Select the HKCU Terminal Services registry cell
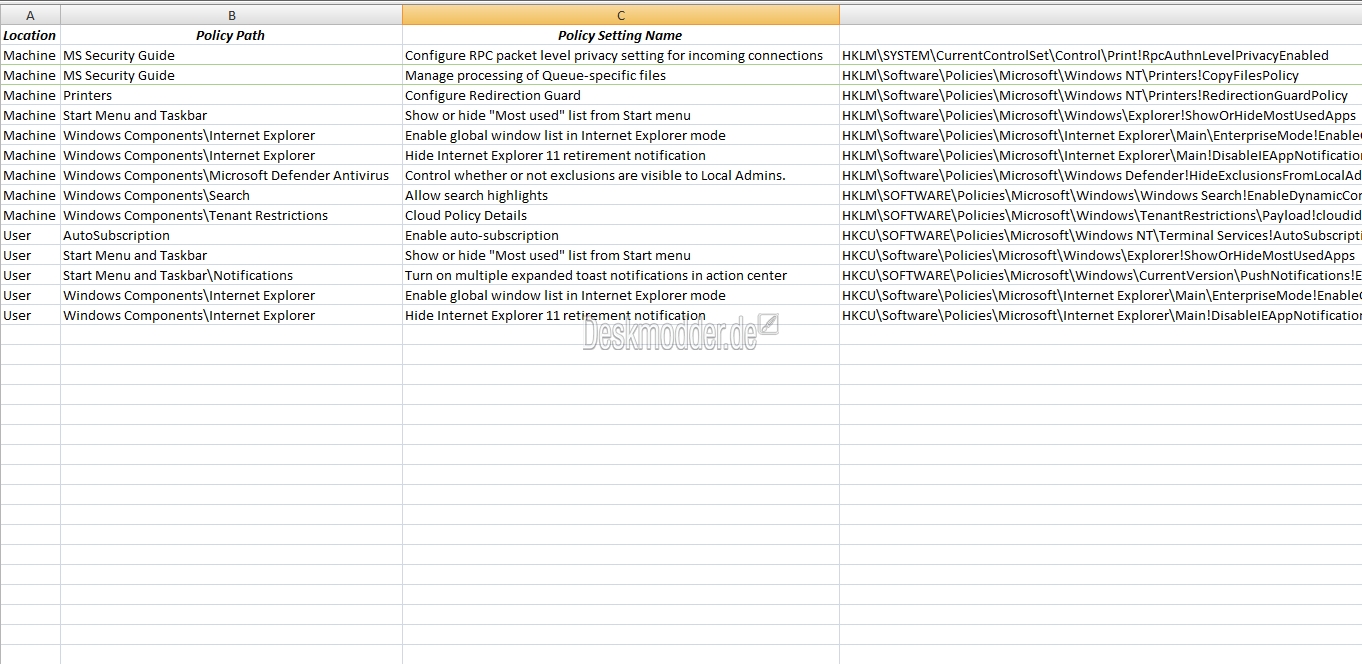This screenshot has height=664, width=1362. tap(1101, 235)
